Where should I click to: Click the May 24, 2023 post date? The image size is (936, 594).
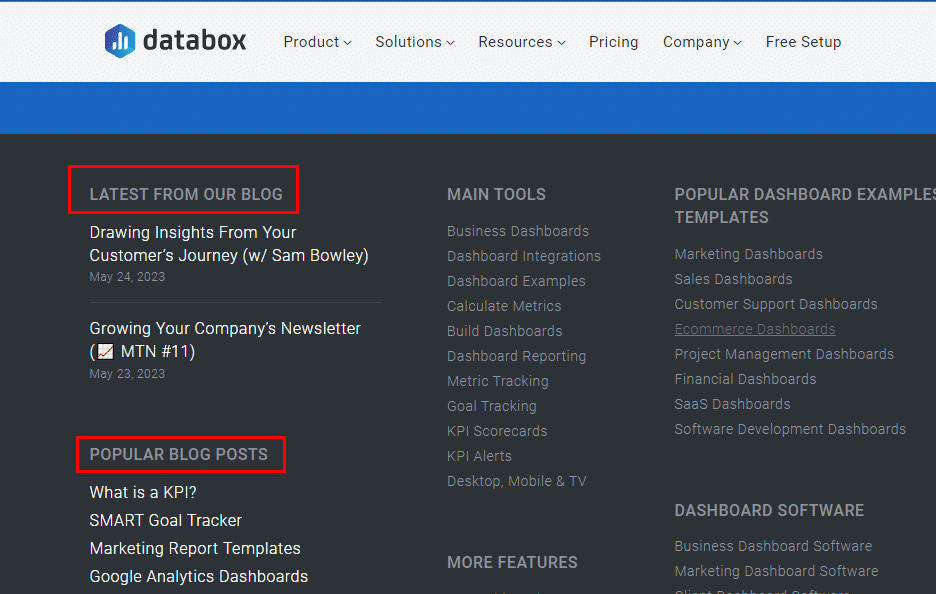tap(127, 277)
